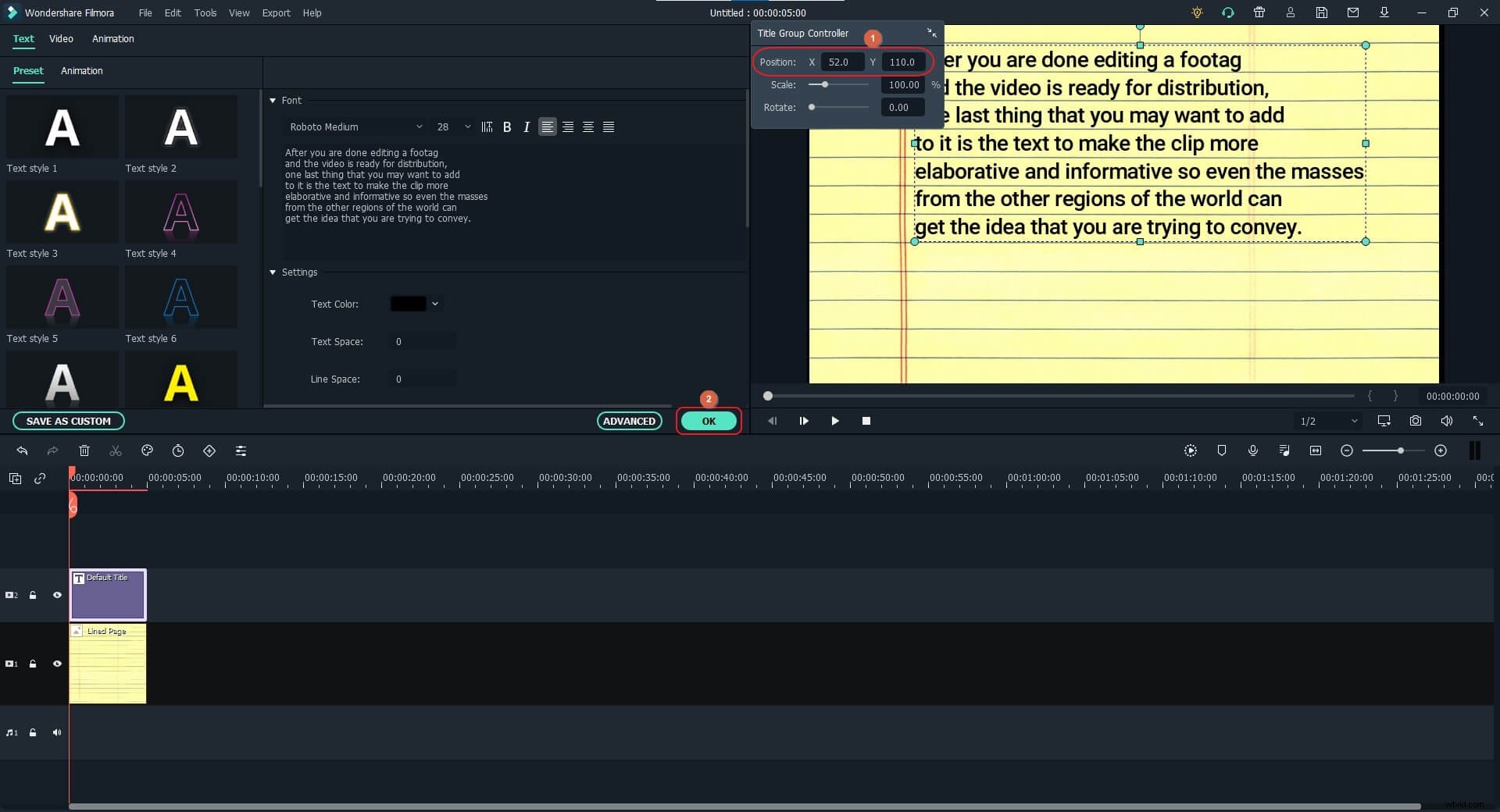The height and width of the screenshot is (812, 1500).
Task: Add a keyframe using the diamond icon
Action: (x=209, y=451)
